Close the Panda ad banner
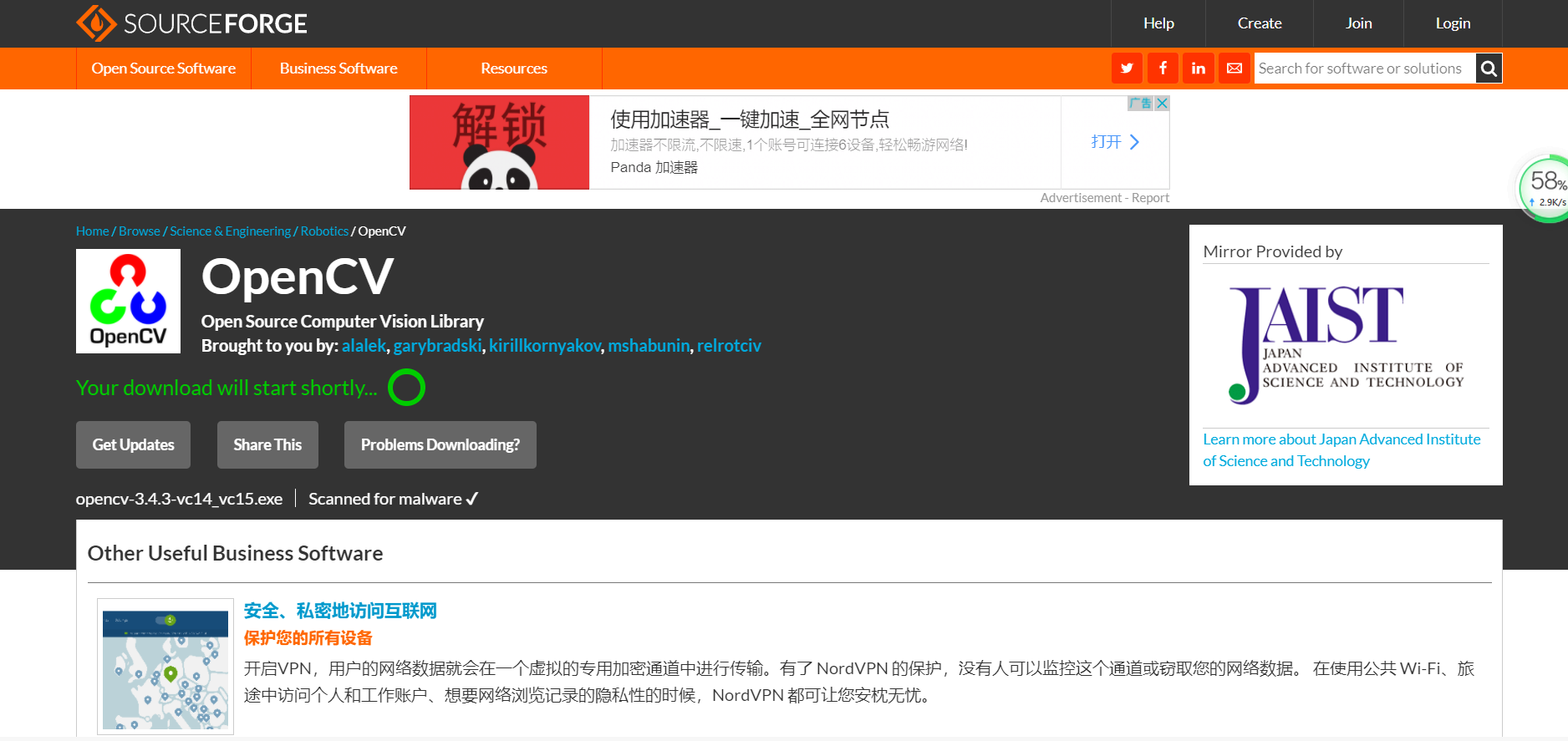This screenshot has width=1568, height=741. (x=1162, y=104)
